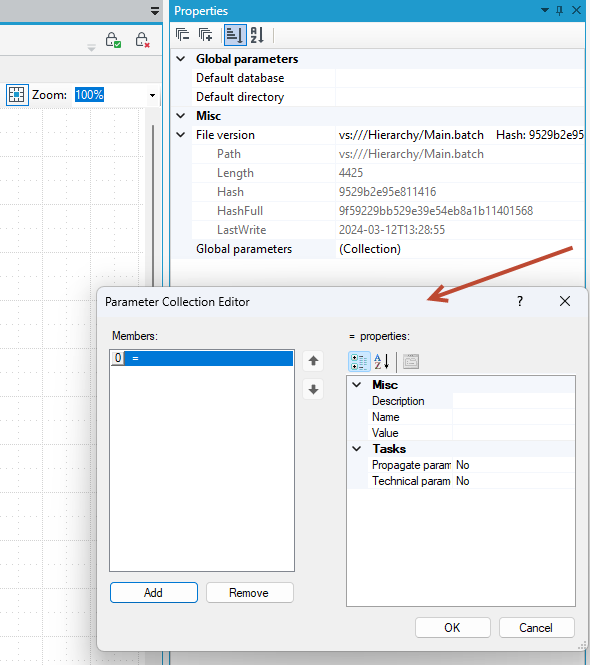Click collapse all icon in Properties toolbar
590x665 pixels.
pyautogui.click(x=183, y=35)
